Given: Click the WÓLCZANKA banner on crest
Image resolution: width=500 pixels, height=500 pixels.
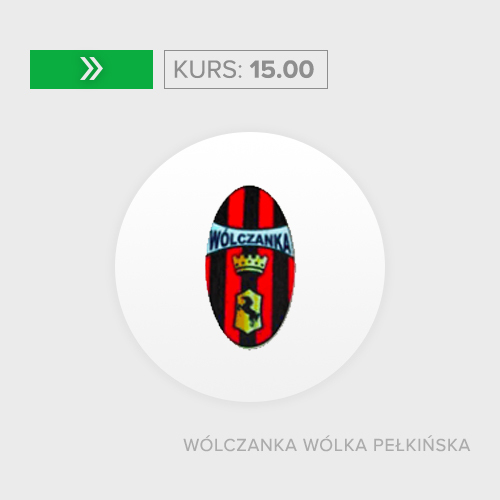Looking at the screenshot, I should click(x=250, y=239).
